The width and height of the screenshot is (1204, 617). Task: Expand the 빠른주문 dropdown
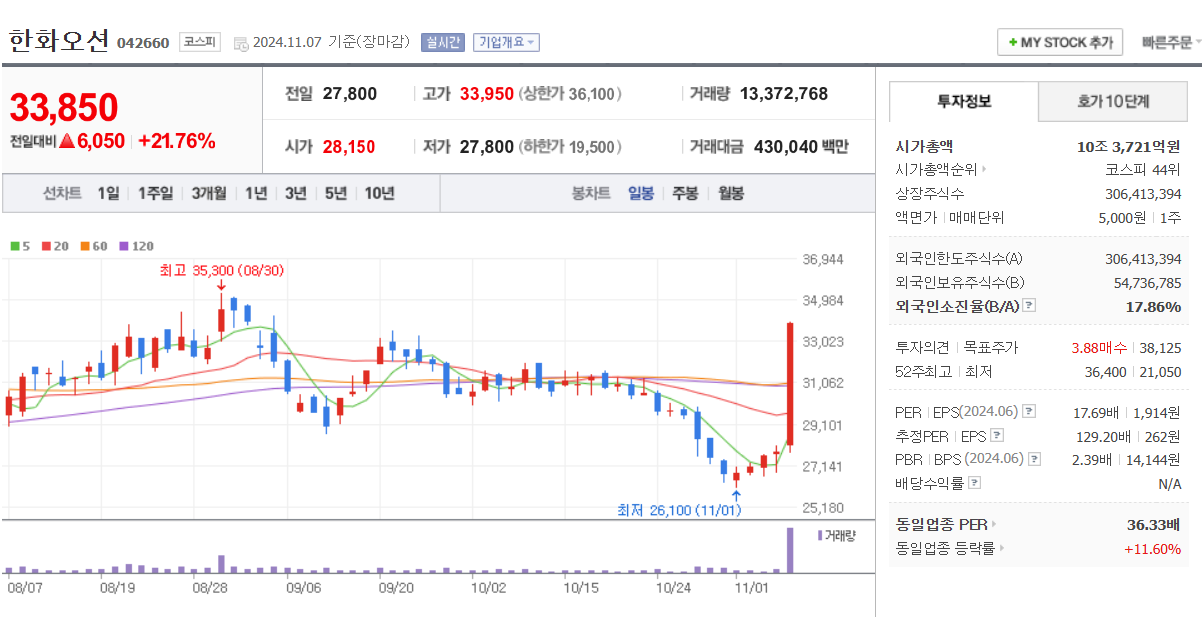point(1172,42)
